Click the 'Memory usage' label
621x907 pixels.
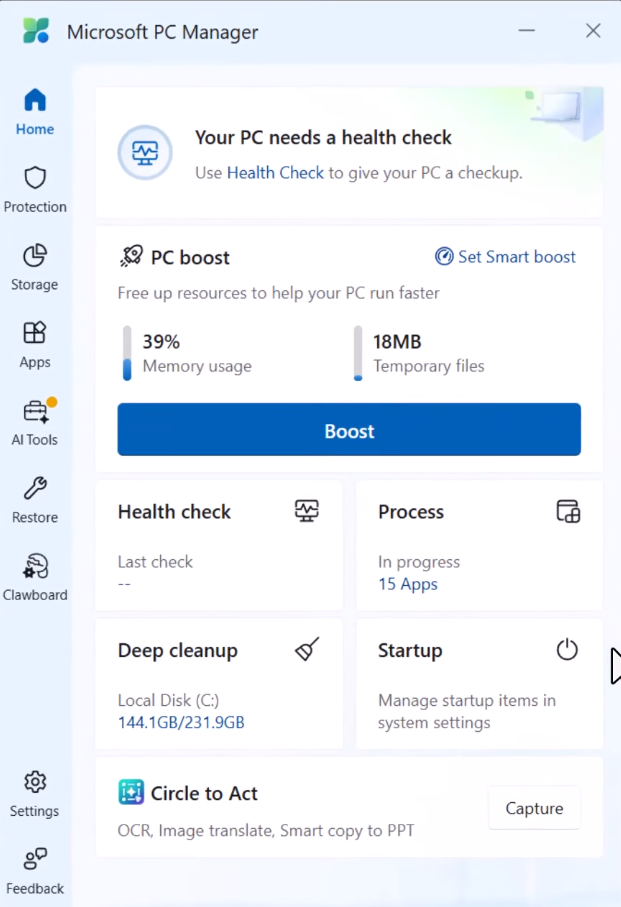click(x=197, y=366)
